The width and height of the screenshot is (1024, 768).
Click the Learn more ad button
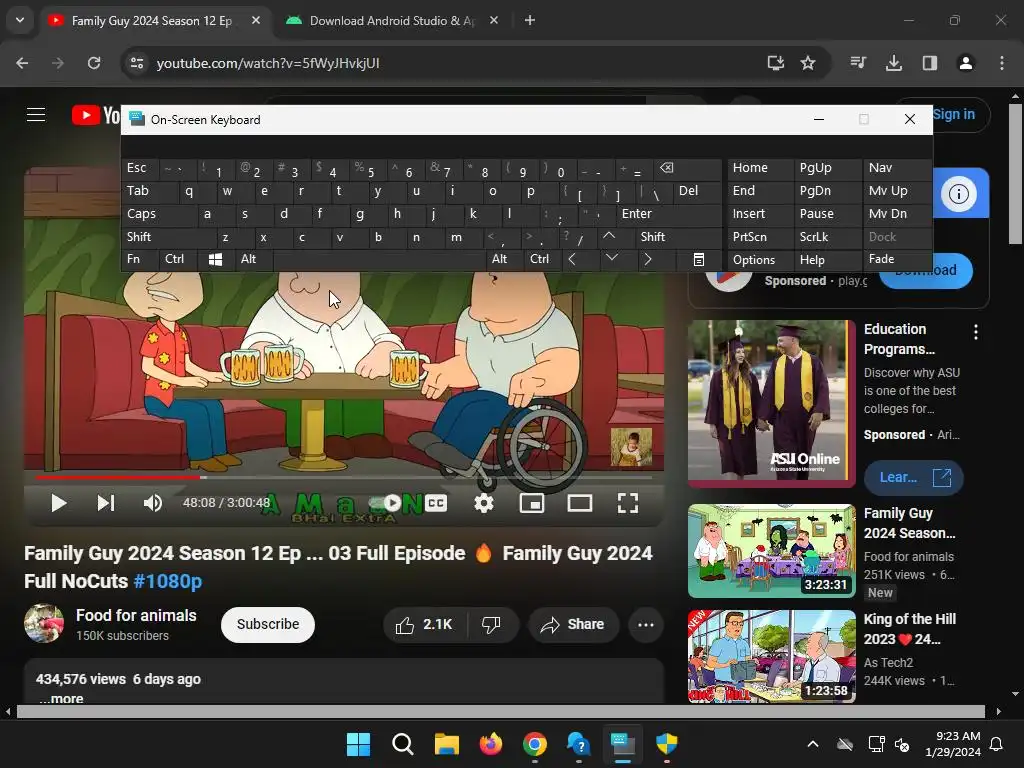pos(913,477)
